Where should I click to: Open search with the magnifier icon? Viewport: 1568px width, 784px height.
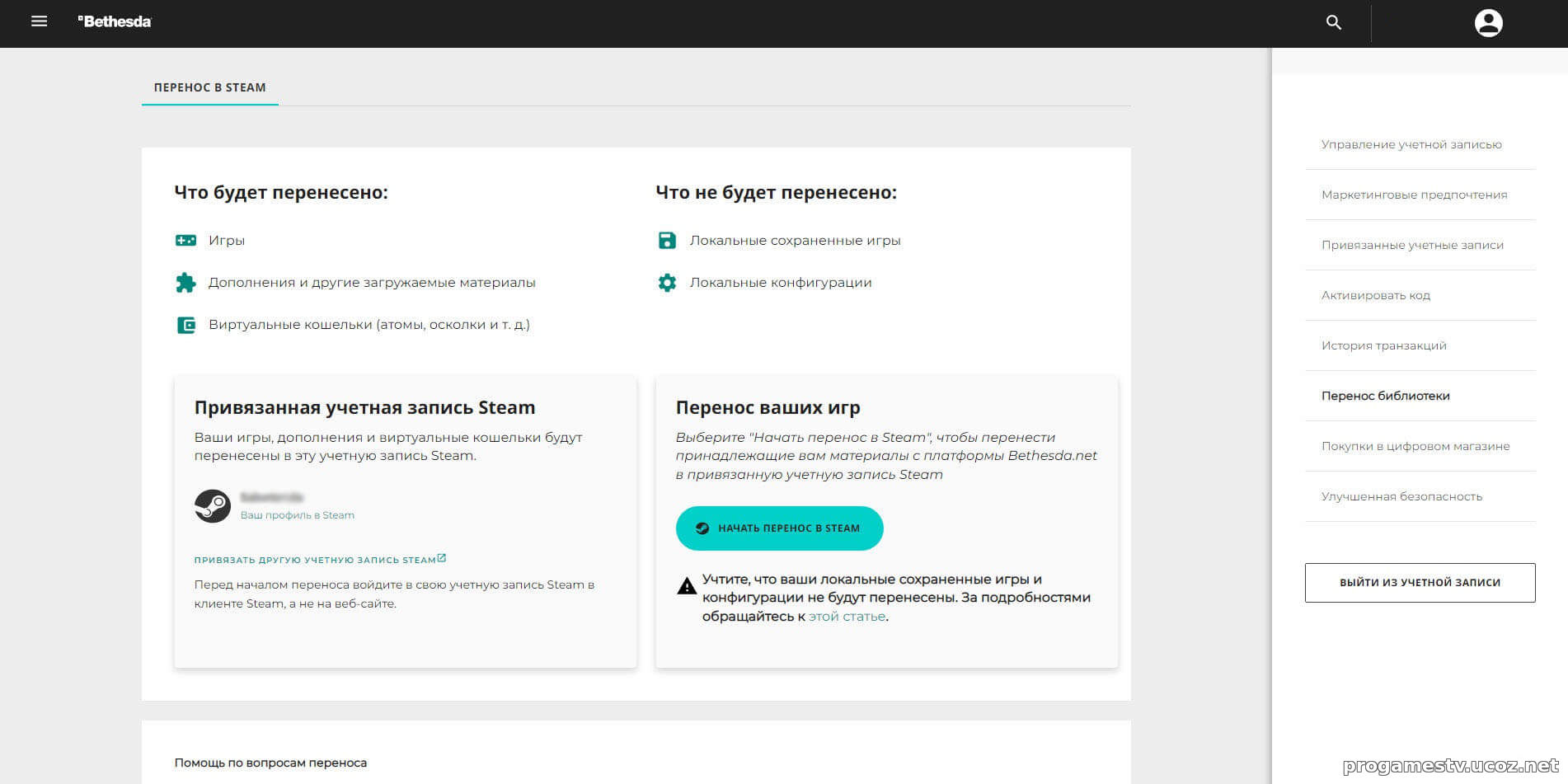coord(1333,22)
